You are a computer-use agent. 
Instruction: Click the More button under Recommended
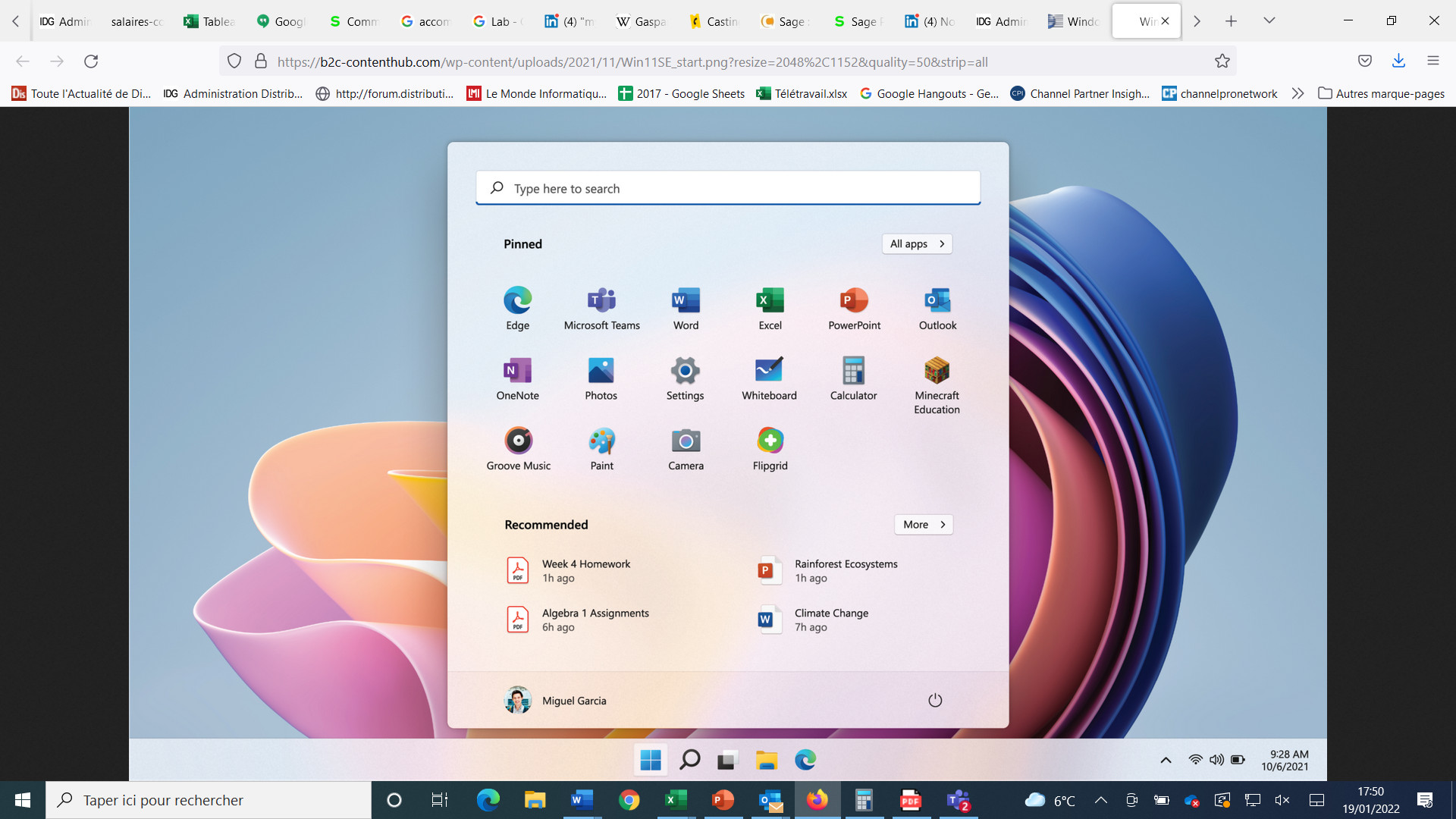click(x=924, y=524)
